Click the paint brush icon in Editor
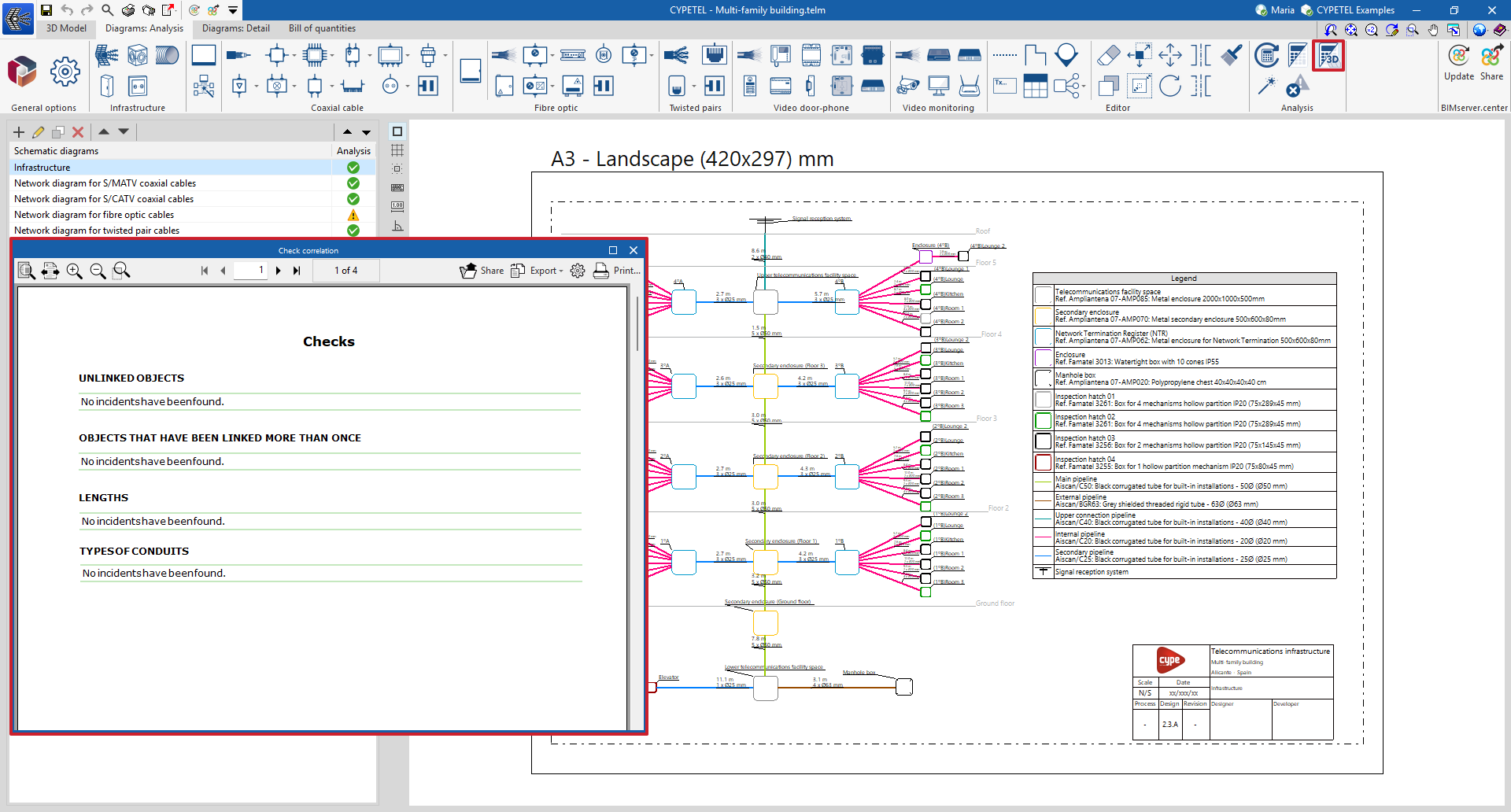This screenshot has height=812, width=1511. pos(1232,56)
